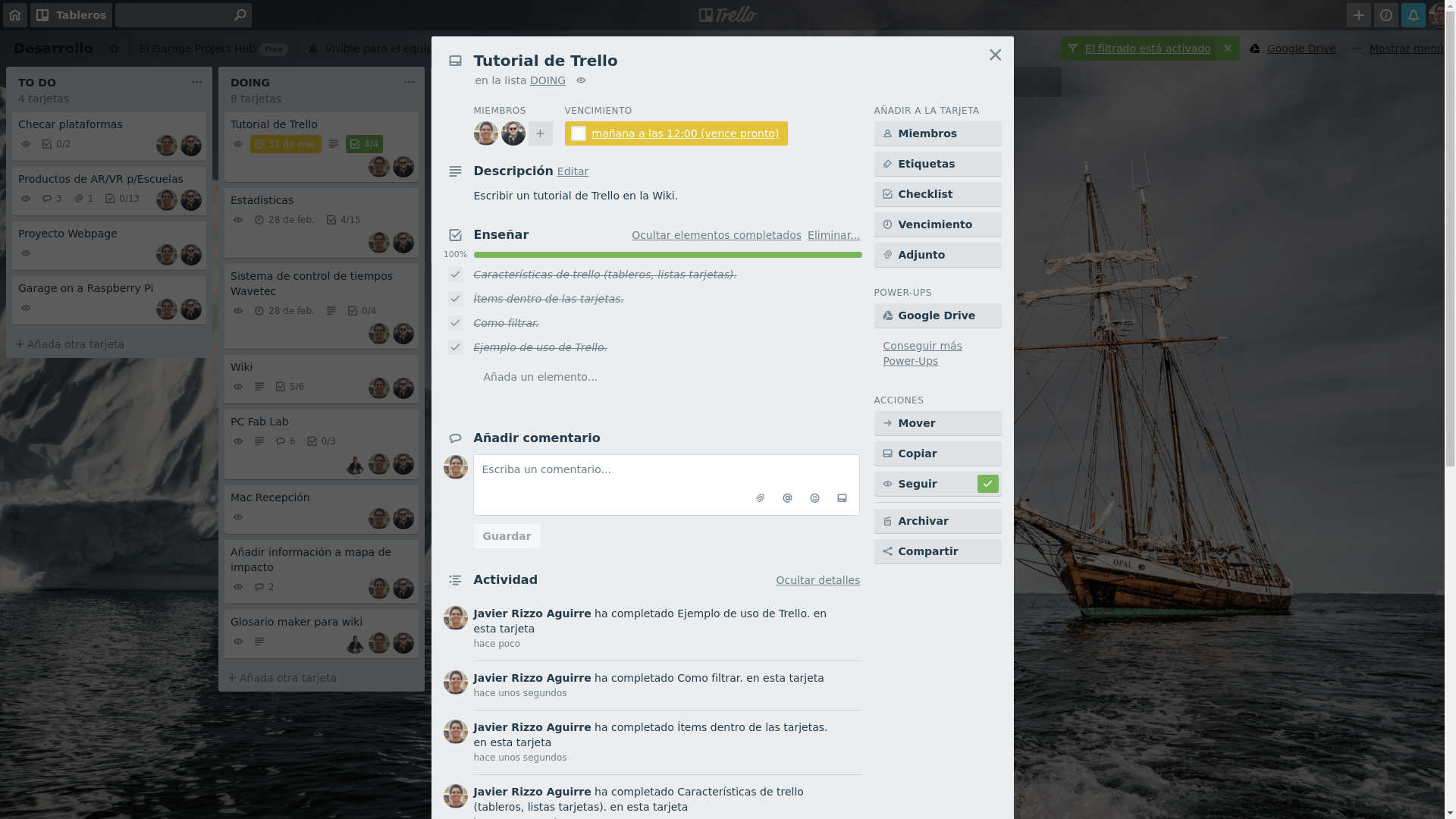Click the Etiquetas sidebar option
This screenshot has height=819, width=1456.
pyautogui.click(x=938, y=164)
